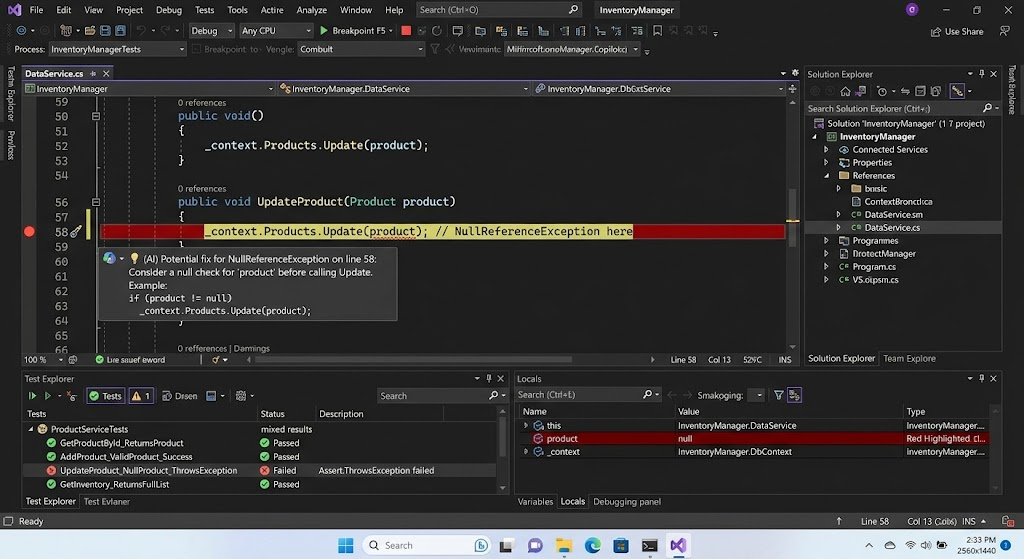Pin the Test Explorer panel
The height and width of the screenshot is (559, 1024).
pyautogui.click(x=488, y=378)
